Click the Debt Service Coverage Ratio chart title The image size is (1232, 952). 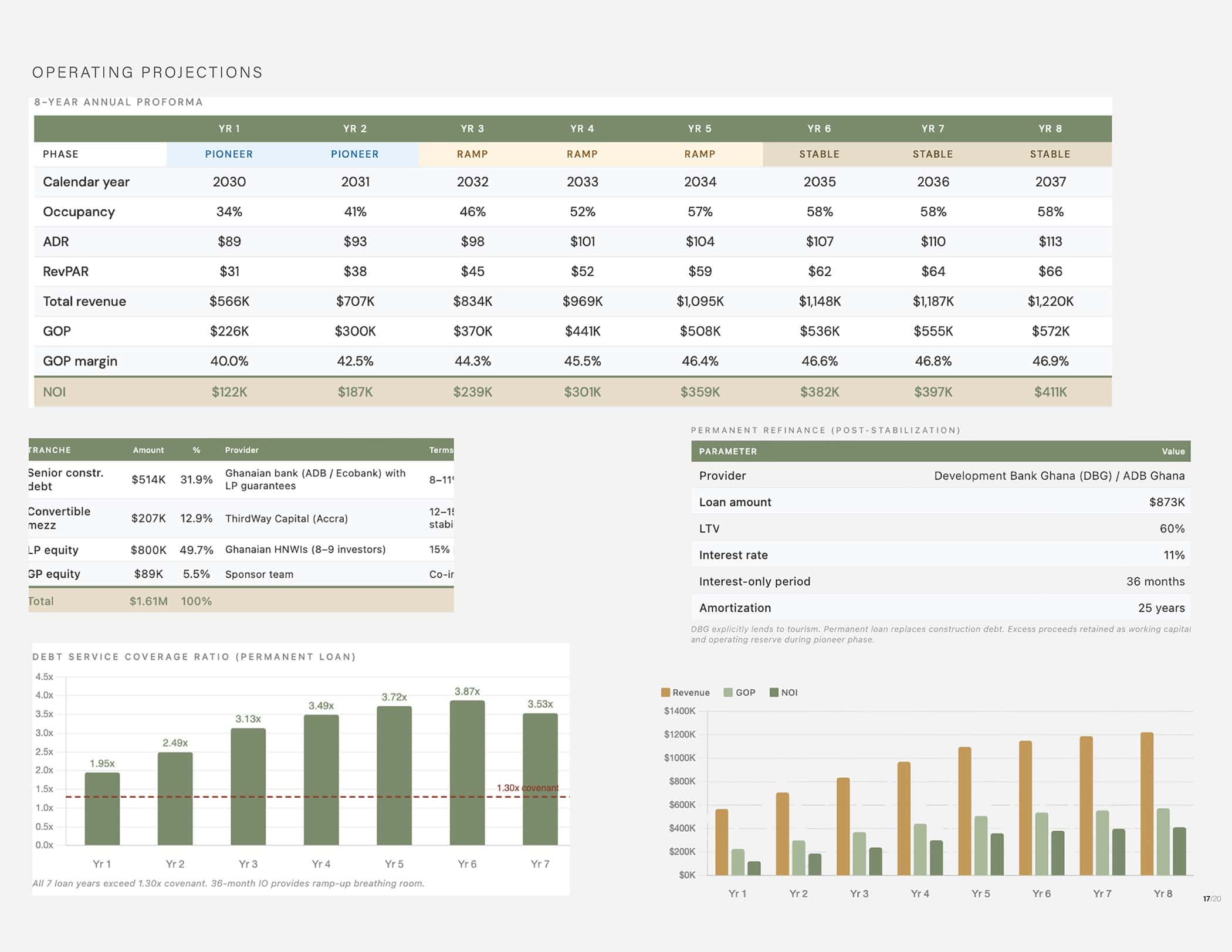click(194, 656)
